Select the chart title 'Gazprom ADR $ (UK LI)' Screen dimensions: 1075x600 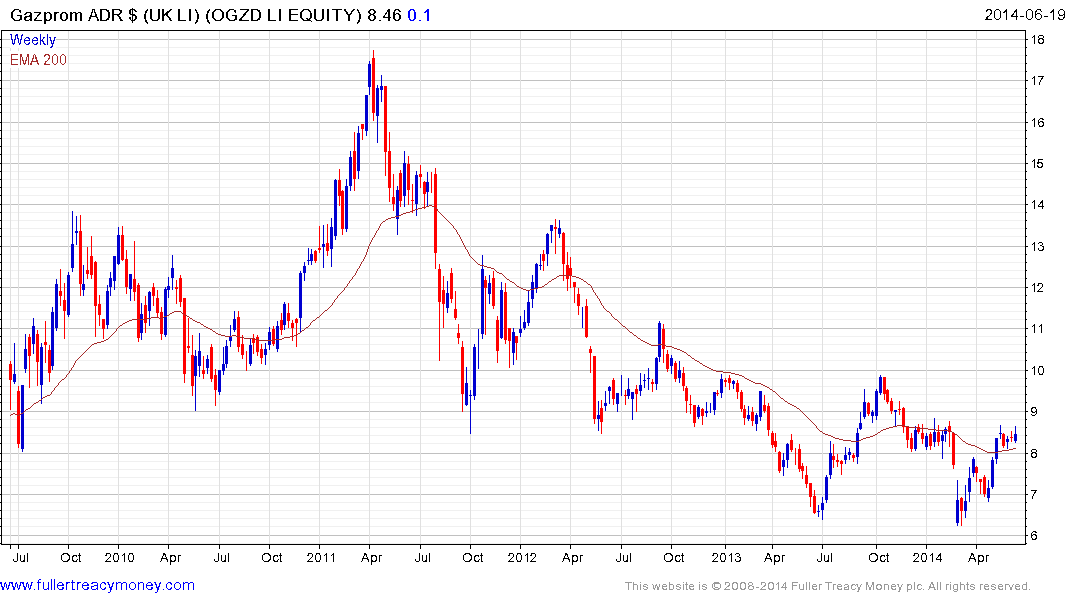pos(105,15)
